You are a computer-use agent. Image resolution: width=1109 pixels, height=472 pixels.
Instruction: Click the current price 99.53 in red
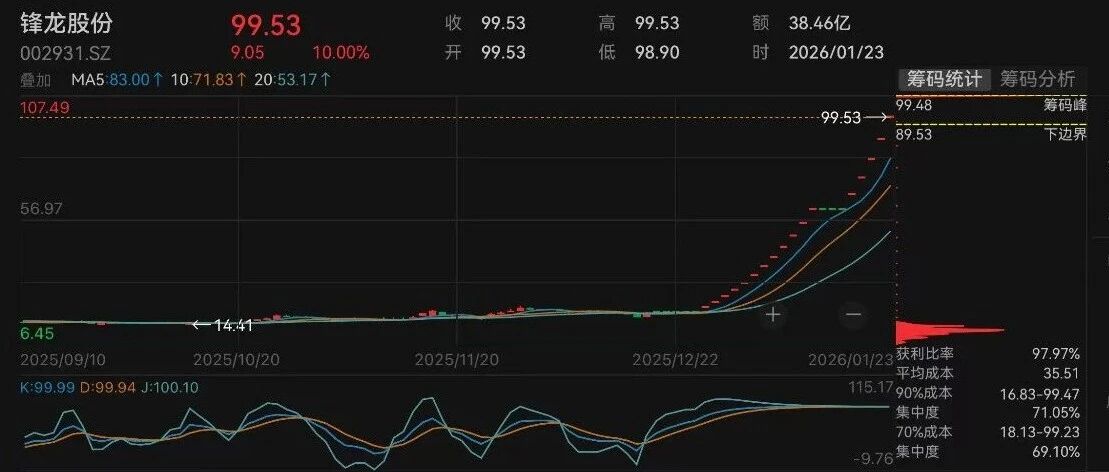click(266, 25)
